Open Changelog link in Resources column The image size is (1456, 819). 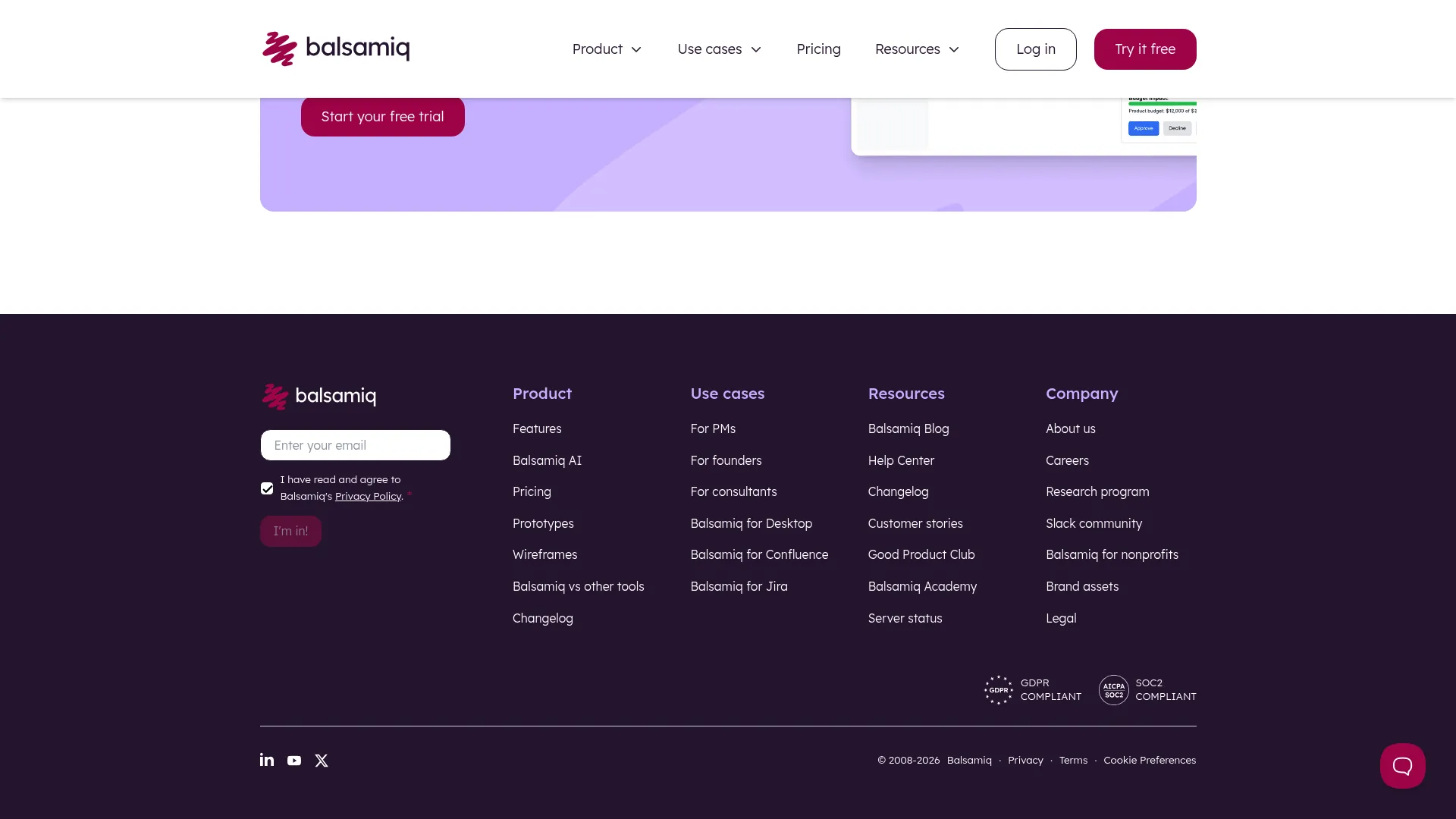pos(898,491)
